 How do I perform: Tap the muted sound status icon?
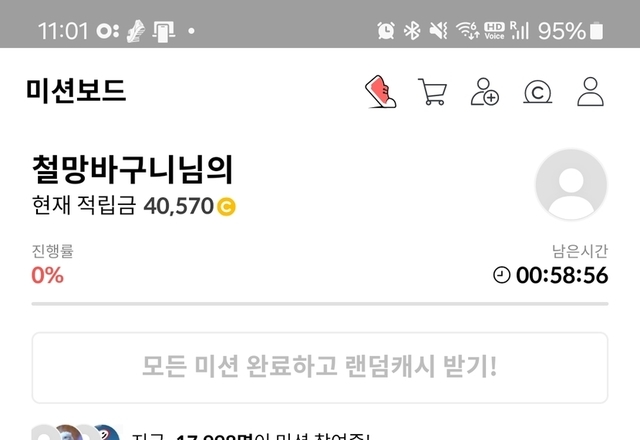(x=438, y=31)
